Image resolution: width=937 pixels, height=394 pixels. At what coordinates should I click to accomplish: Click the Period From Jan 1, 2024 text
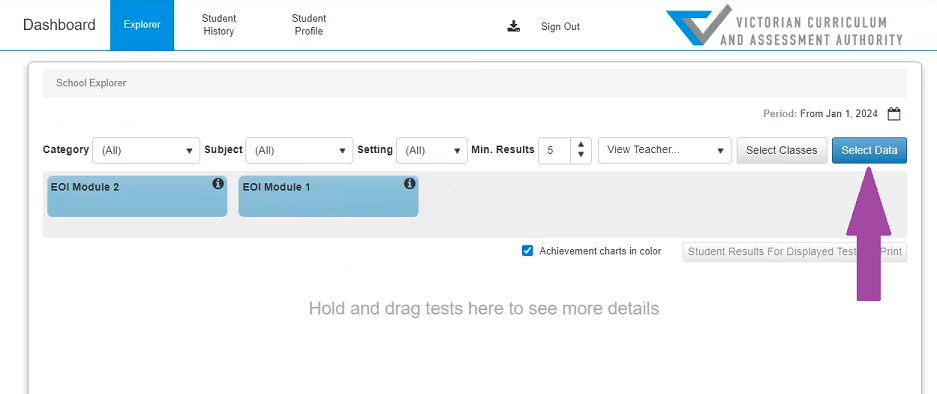820,114
